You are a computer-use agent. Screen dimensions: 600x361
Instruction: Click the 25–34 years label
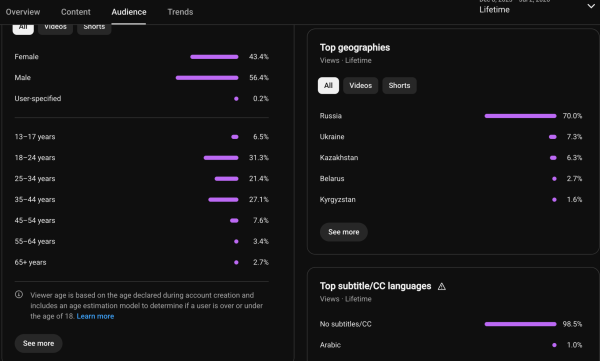coord(35,179)
